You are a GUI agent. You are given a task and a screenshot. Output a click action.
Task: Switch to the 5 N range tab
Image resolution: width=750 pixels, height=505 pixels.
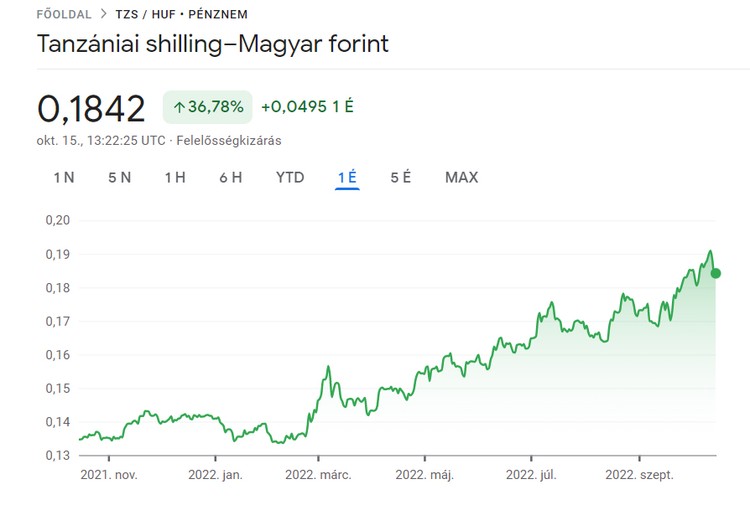[119, 178]
